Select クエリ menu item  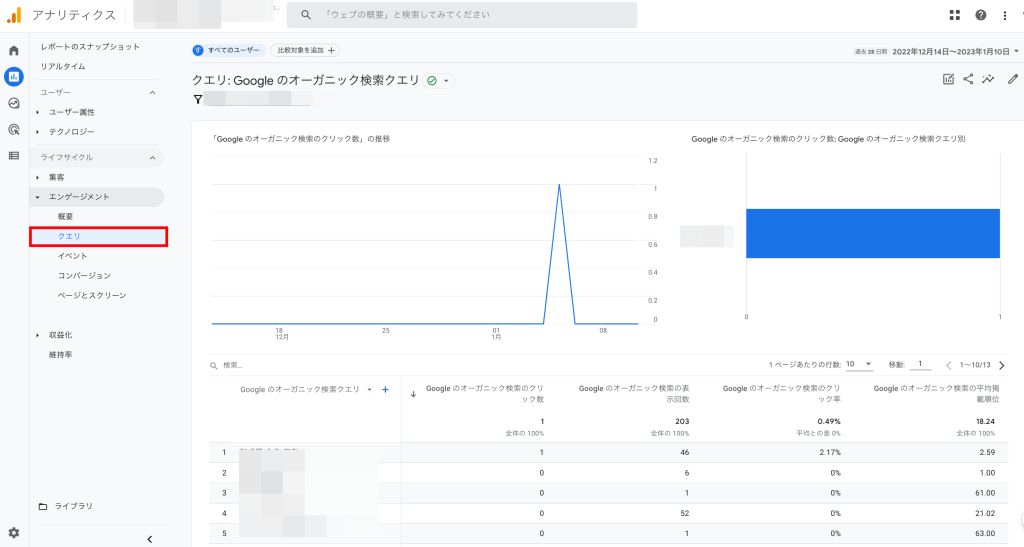click(x=99, y=236)
